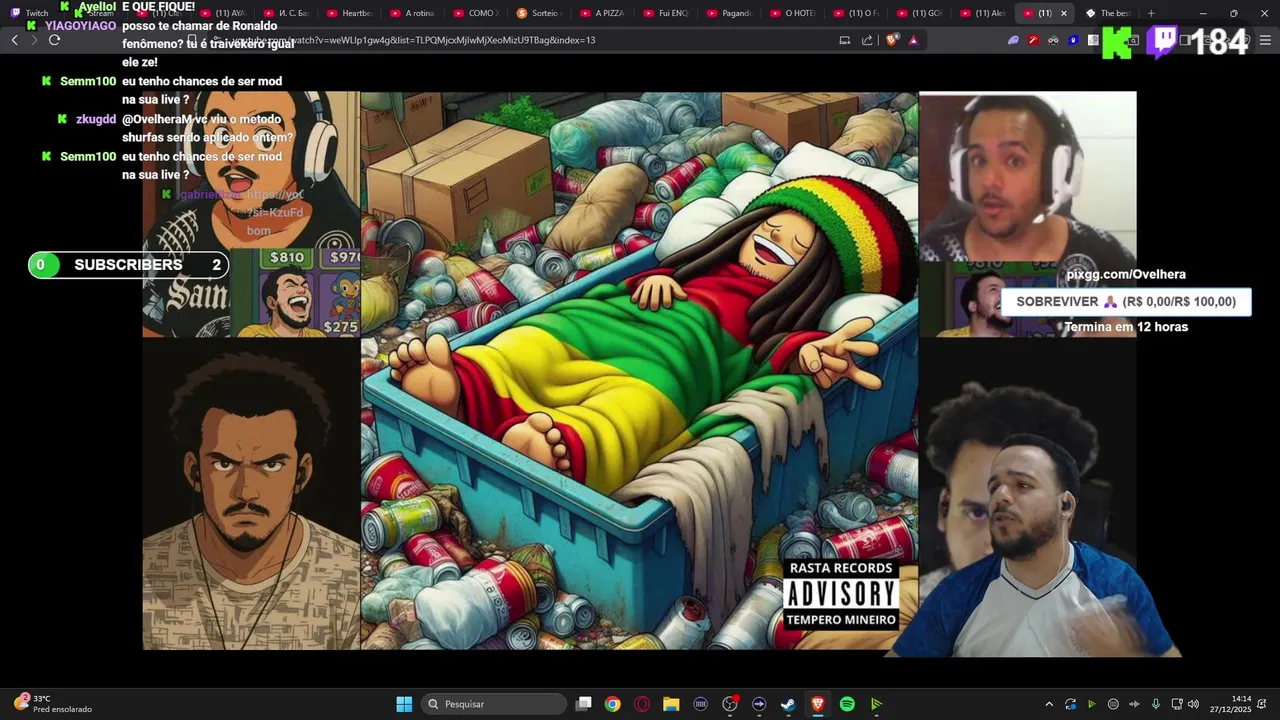
Task: Click the 'Termina em 12 horas' text
Action: [x=1126, y=327]
